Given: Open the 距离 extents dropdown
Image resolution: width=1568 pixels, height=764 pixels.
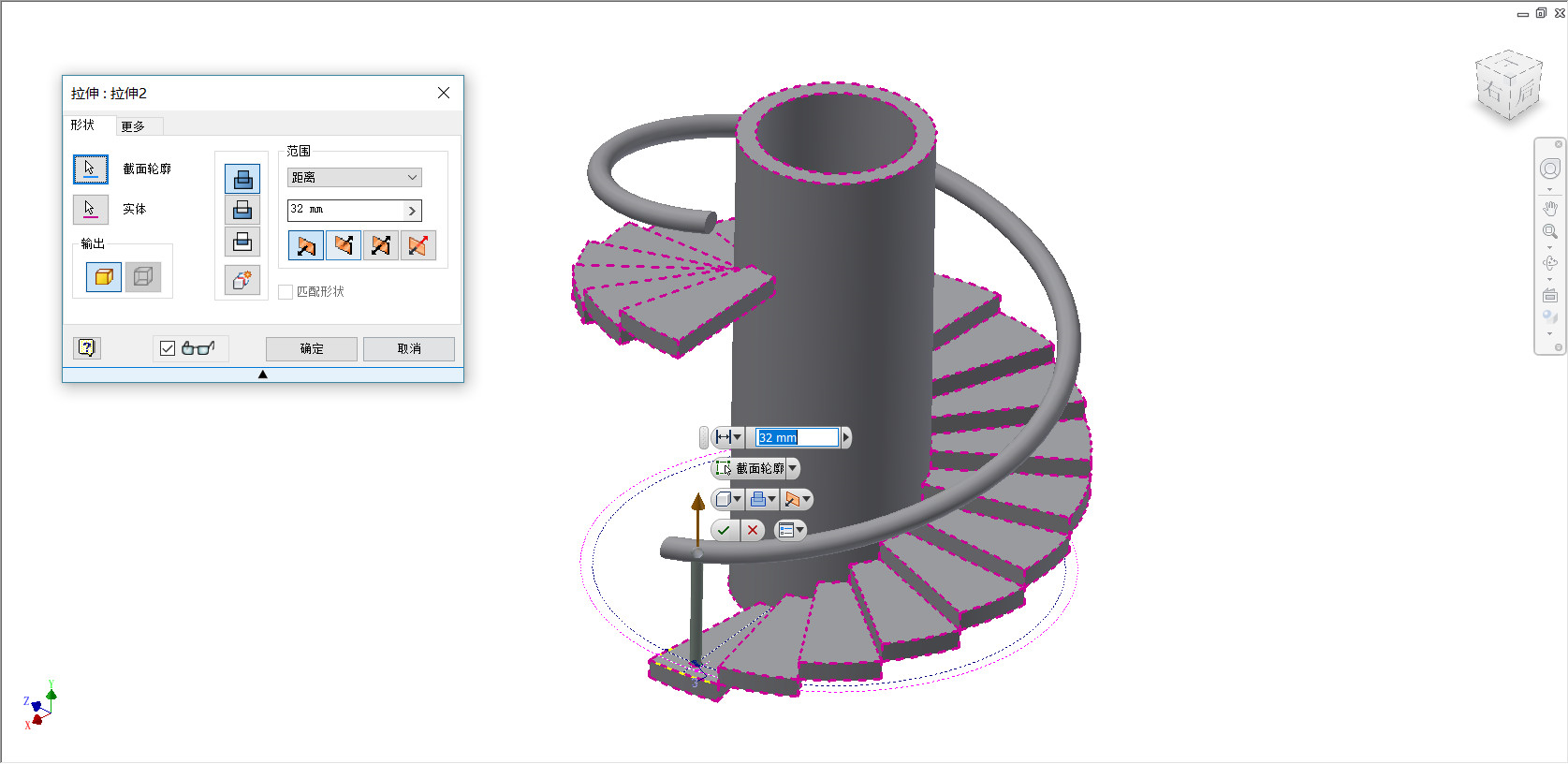Looking at the screenshot, I should [355, 178].
